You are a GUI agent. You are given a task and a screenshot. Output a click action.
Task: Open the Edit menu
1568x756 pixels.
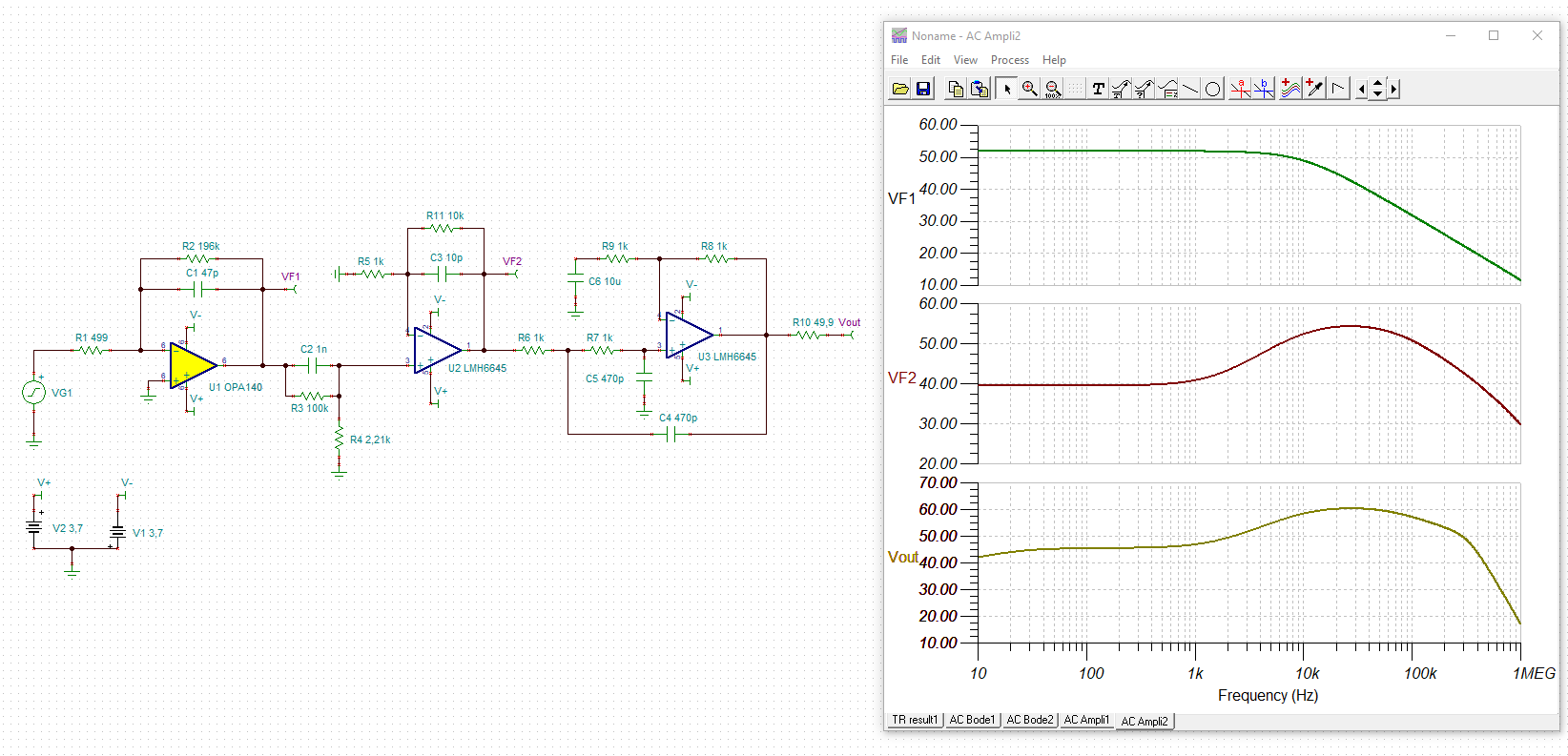pyautogui.click(x=931, y=60)
